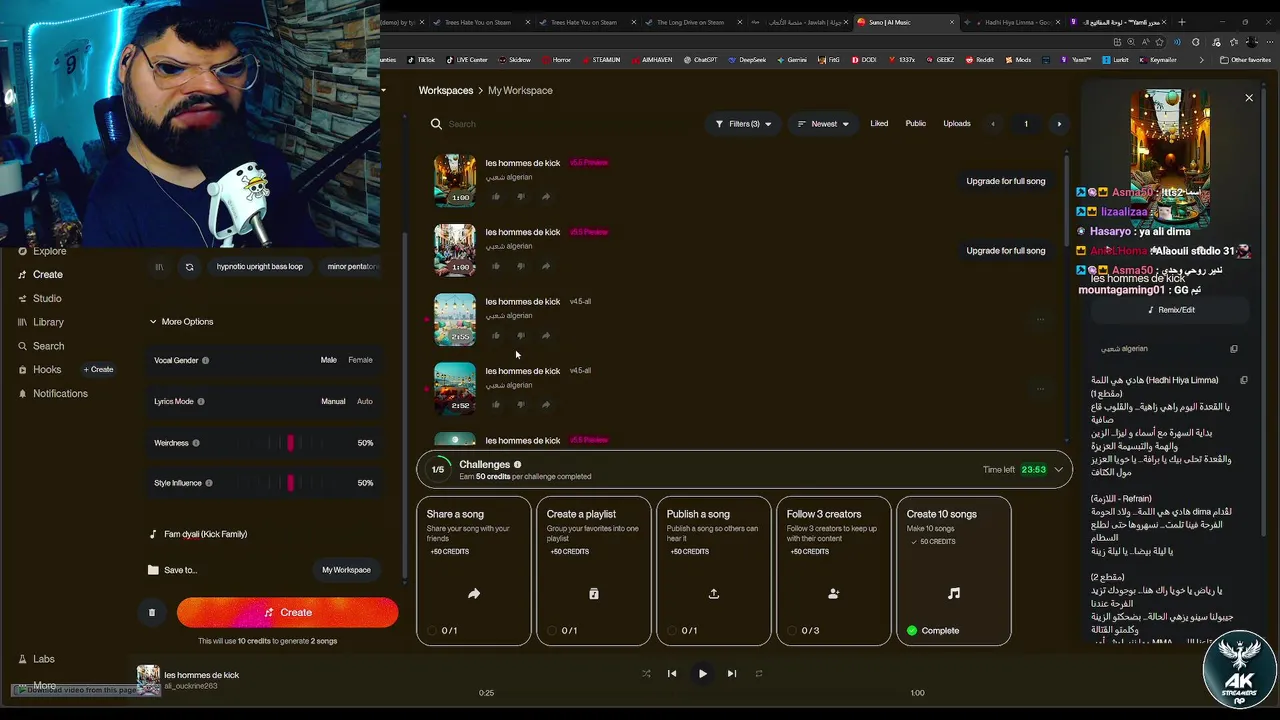Adjust the Style Influence slider
1280x720 pixels.
point(291,483)
